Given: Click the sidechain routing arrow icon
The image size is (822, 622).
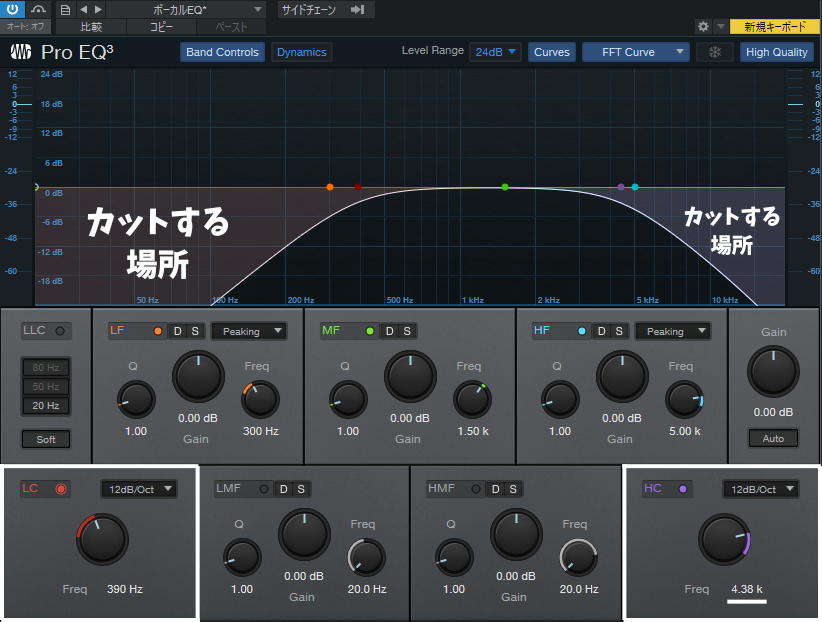Looking at the screenshot, I should point(358,9).
